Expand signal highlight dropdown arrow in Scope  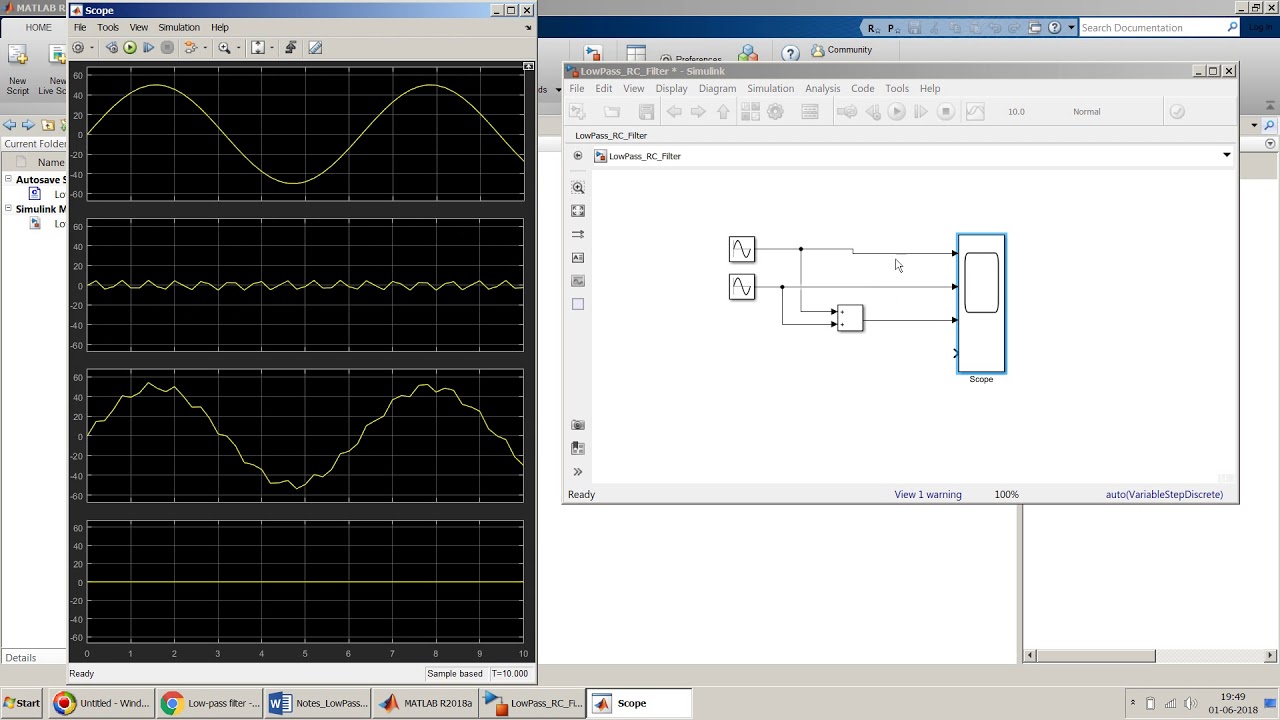205,47
